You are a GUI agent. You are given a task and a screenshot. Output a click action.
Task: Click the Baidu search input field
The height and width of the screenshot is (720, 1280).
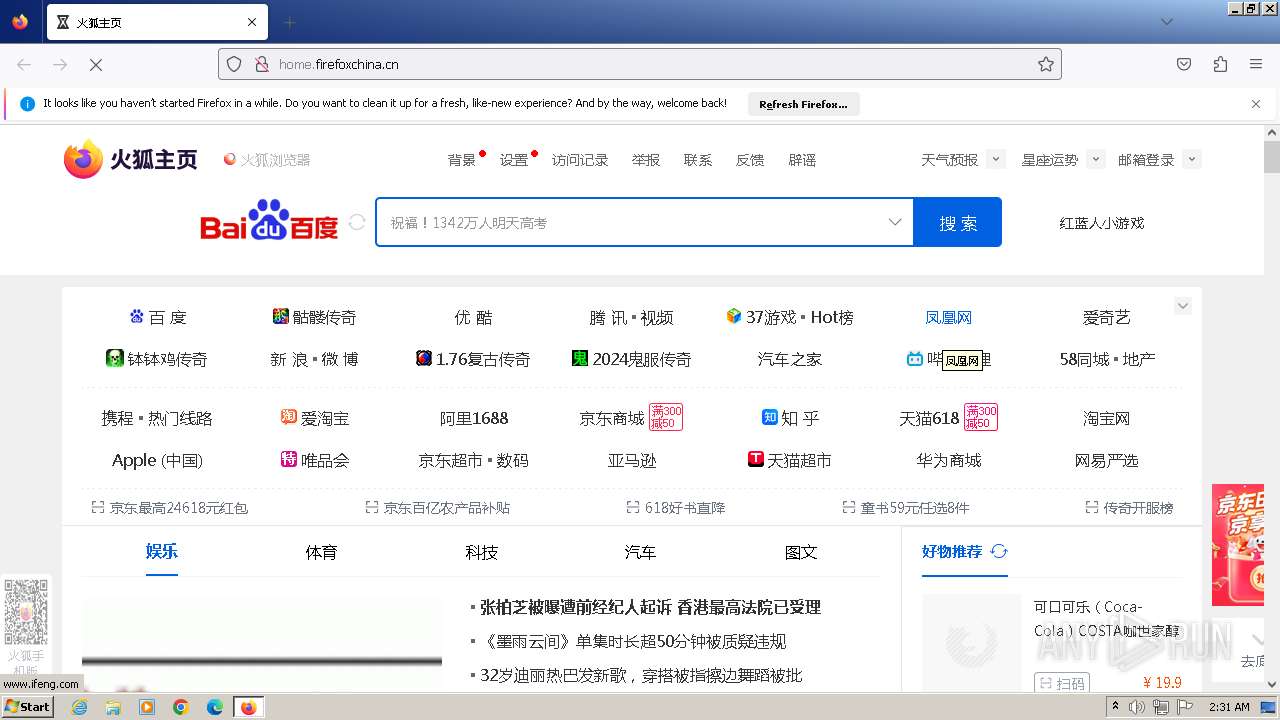(x=631, y=222)
